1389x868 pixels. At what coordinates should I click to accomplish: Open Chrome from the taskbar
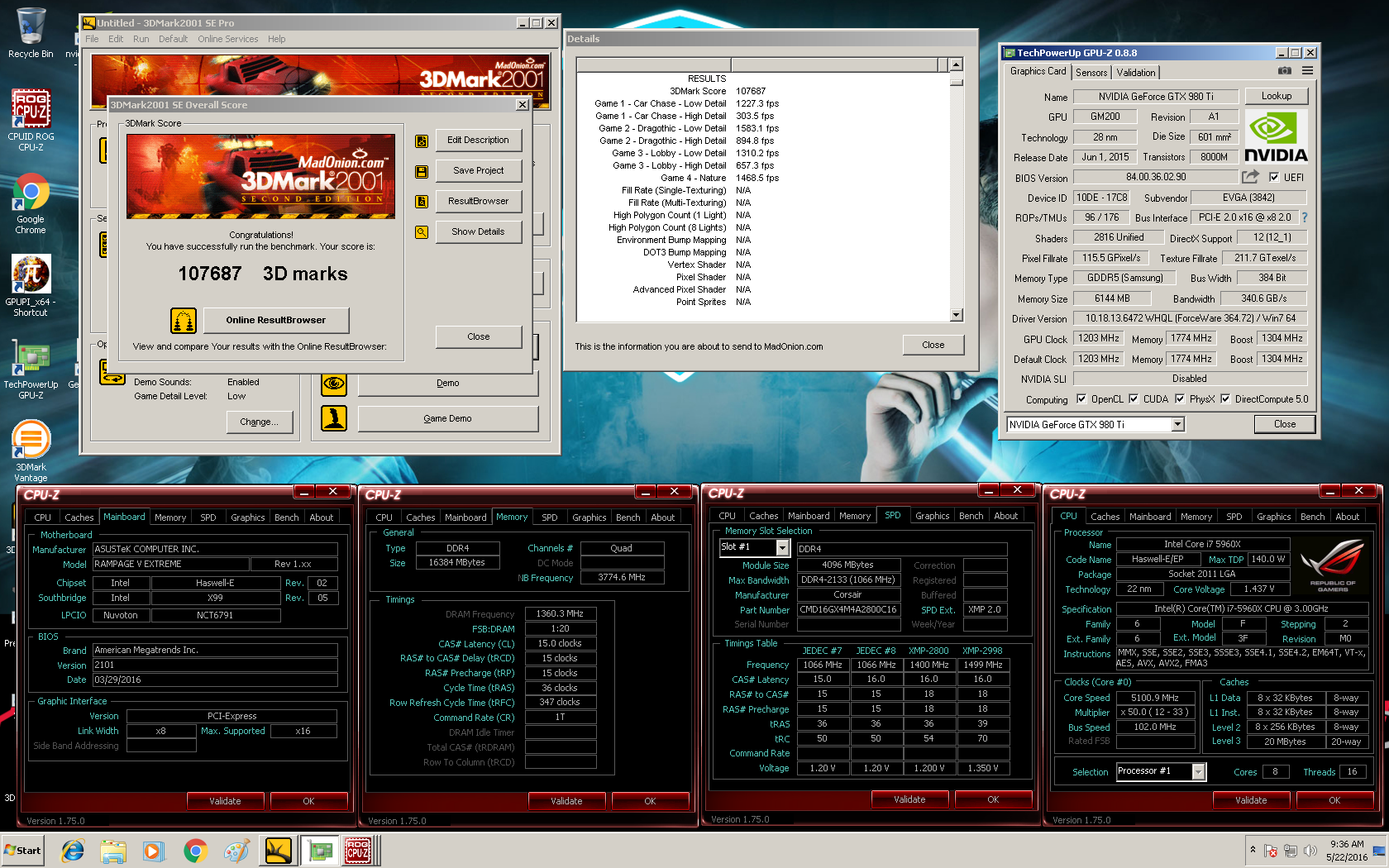click(195, 851)
